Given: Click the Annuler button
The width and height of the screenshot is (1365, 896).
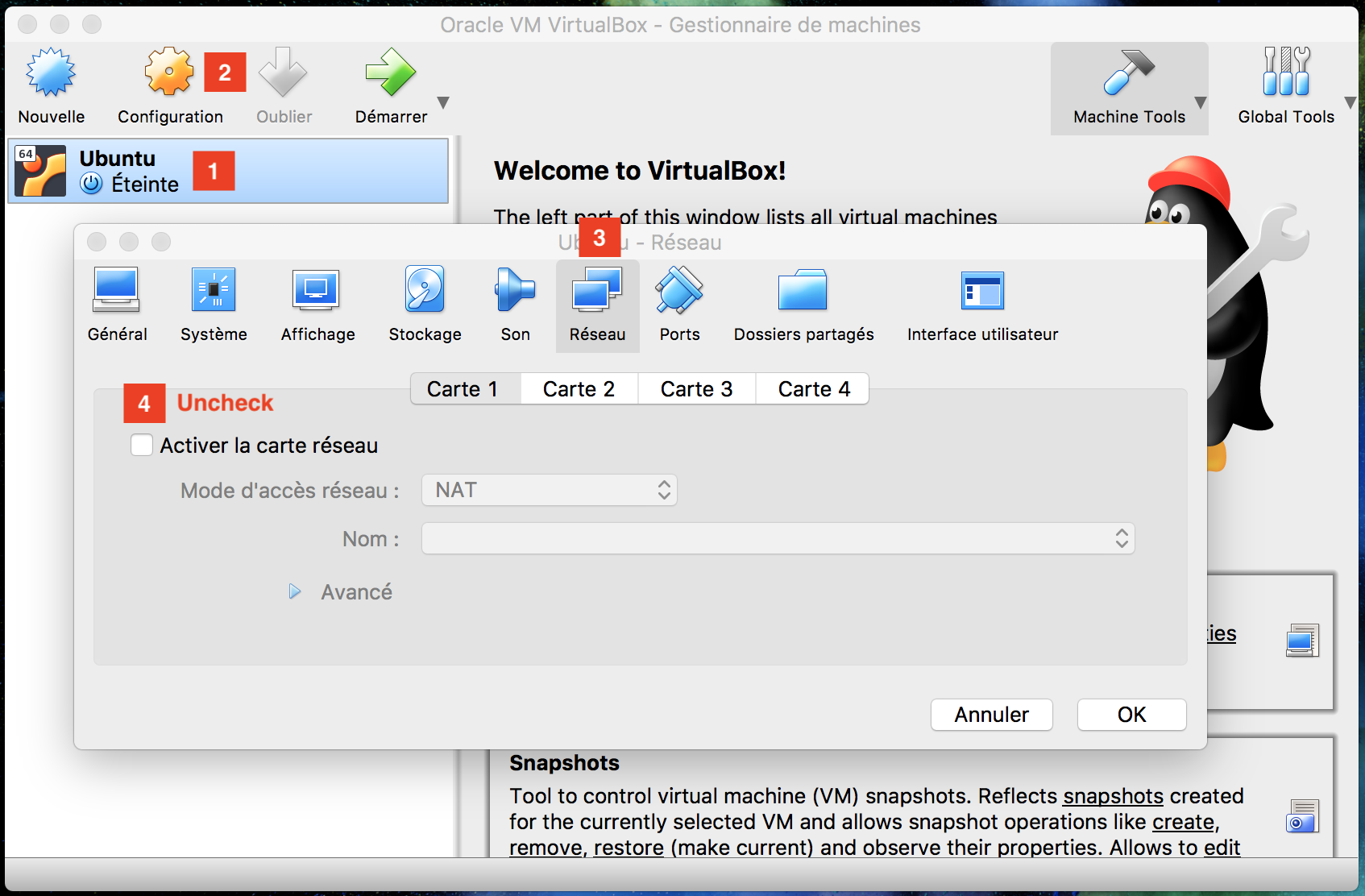Looking at the screenshot, I should [992, 715].
